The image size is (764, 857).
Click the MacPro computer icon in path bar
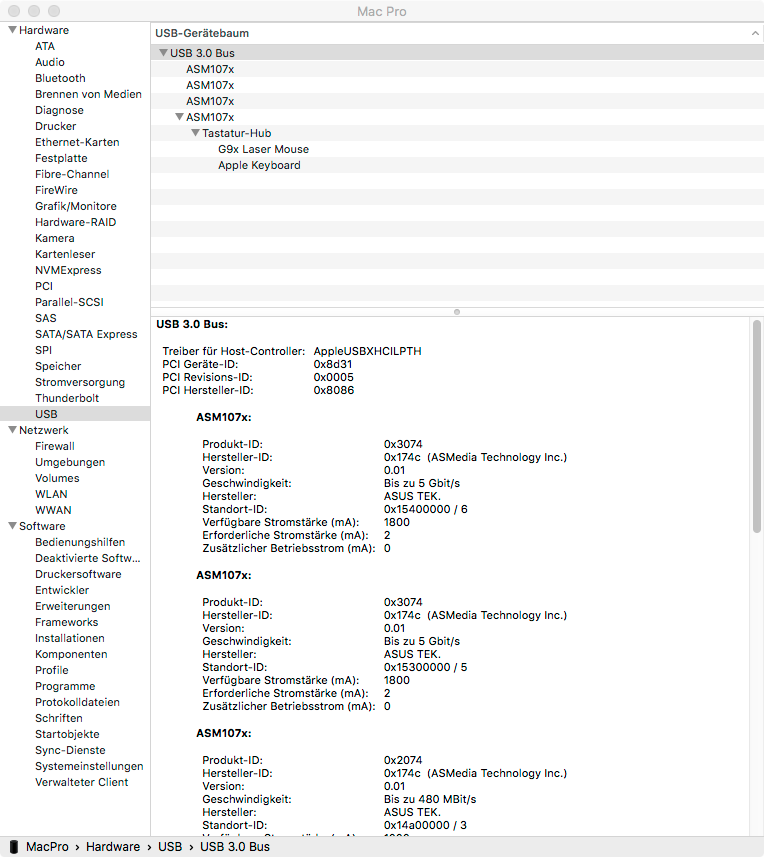click(x=14, y=847)
